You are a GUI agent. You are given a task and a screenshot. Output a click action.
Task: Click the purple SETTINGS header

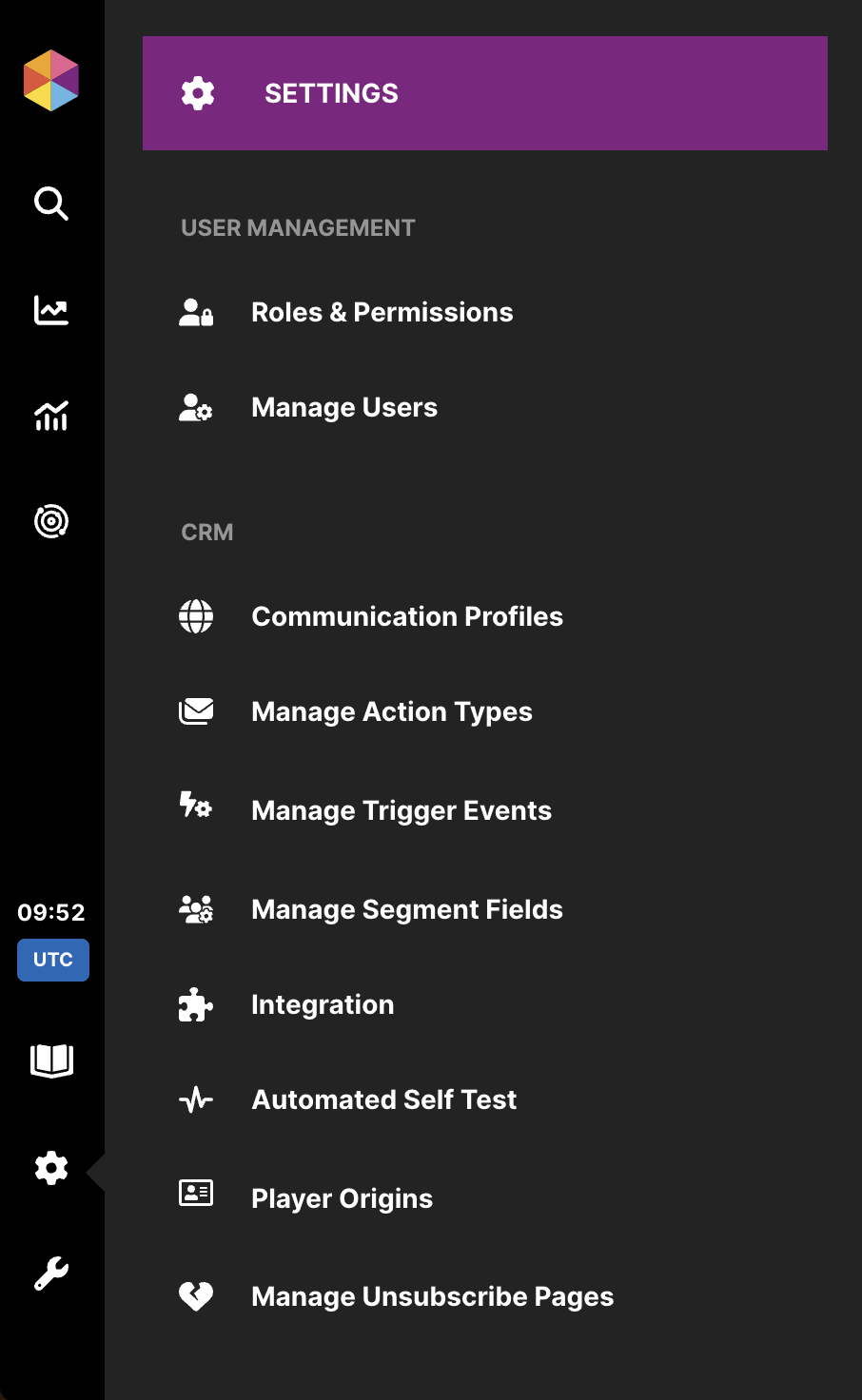(484, 93)
